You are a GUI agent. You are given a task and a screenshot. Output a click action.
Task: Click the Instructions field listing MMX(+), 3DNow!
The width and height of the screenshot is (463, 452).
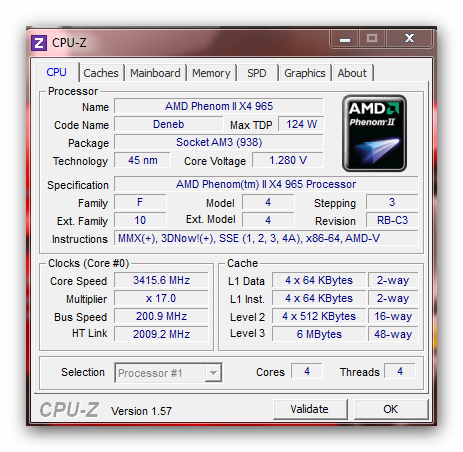[x=266, y=238]
